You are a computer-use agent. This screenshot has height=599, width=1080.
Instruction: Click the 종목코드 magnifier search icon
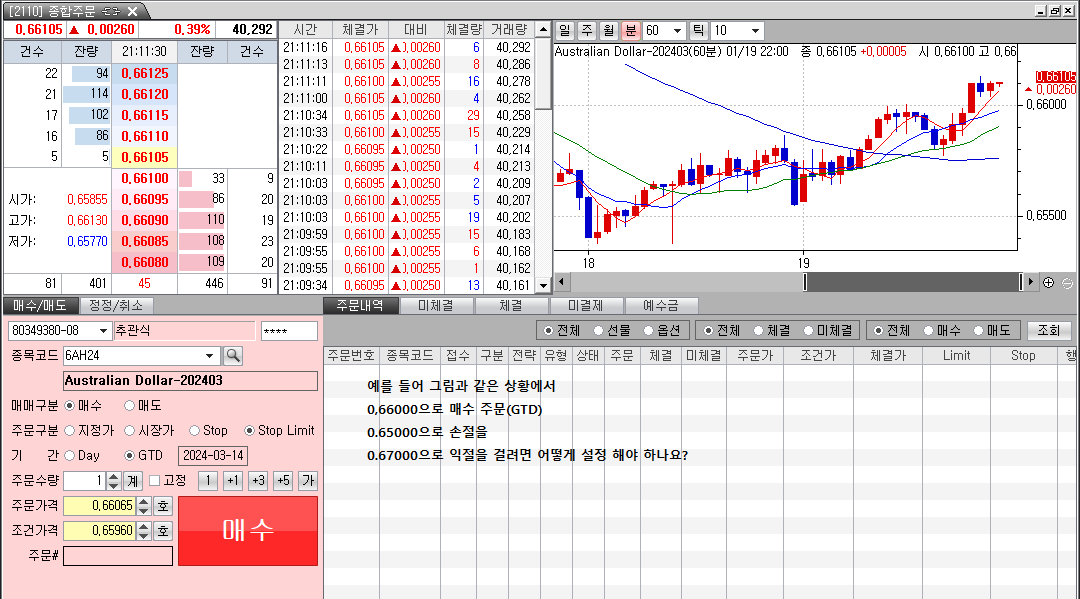tap(233, 355)
